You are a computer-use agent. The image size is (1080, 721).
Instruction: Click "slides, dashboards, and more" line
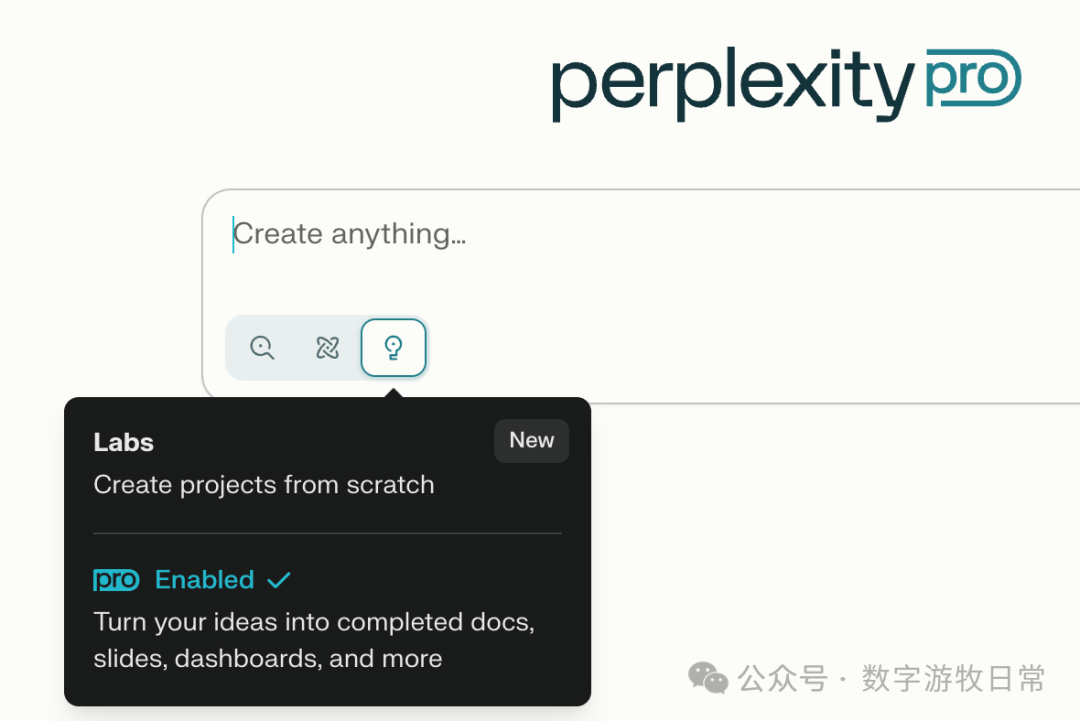point(268,659)
